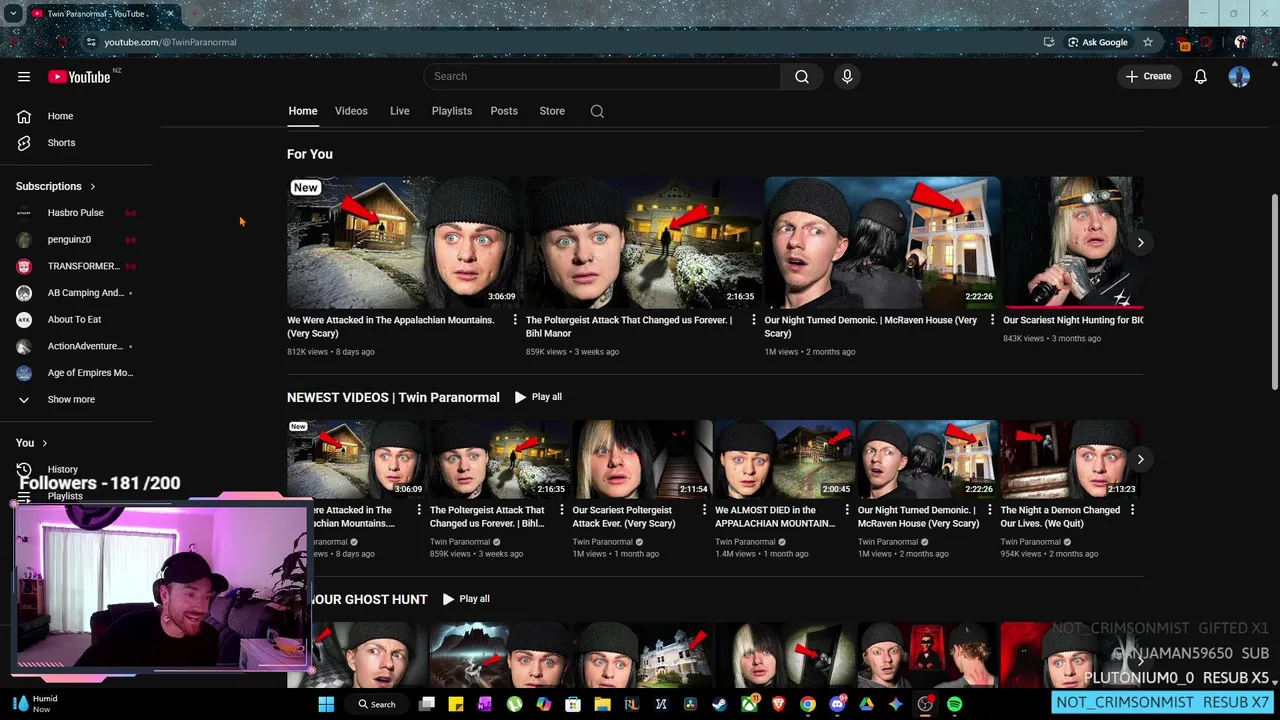Open Discord from the taskbar

point(837,704)
